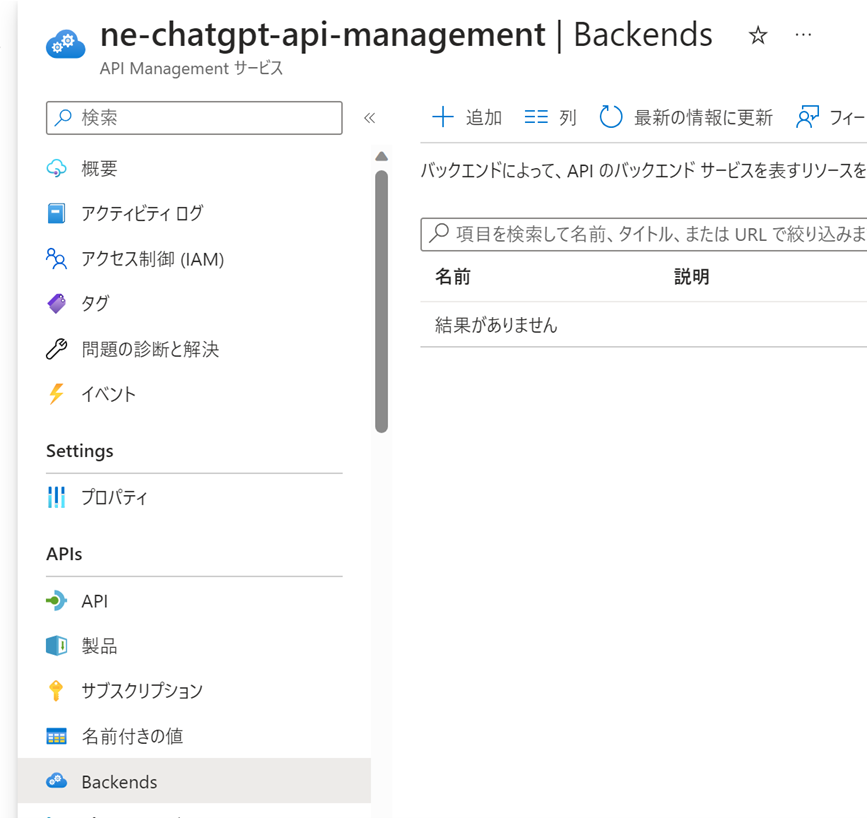Select アクセス制御 (IAM) menu item
Image resolution: width=867 pixels, height=818 pixels.
click(152, 259)
